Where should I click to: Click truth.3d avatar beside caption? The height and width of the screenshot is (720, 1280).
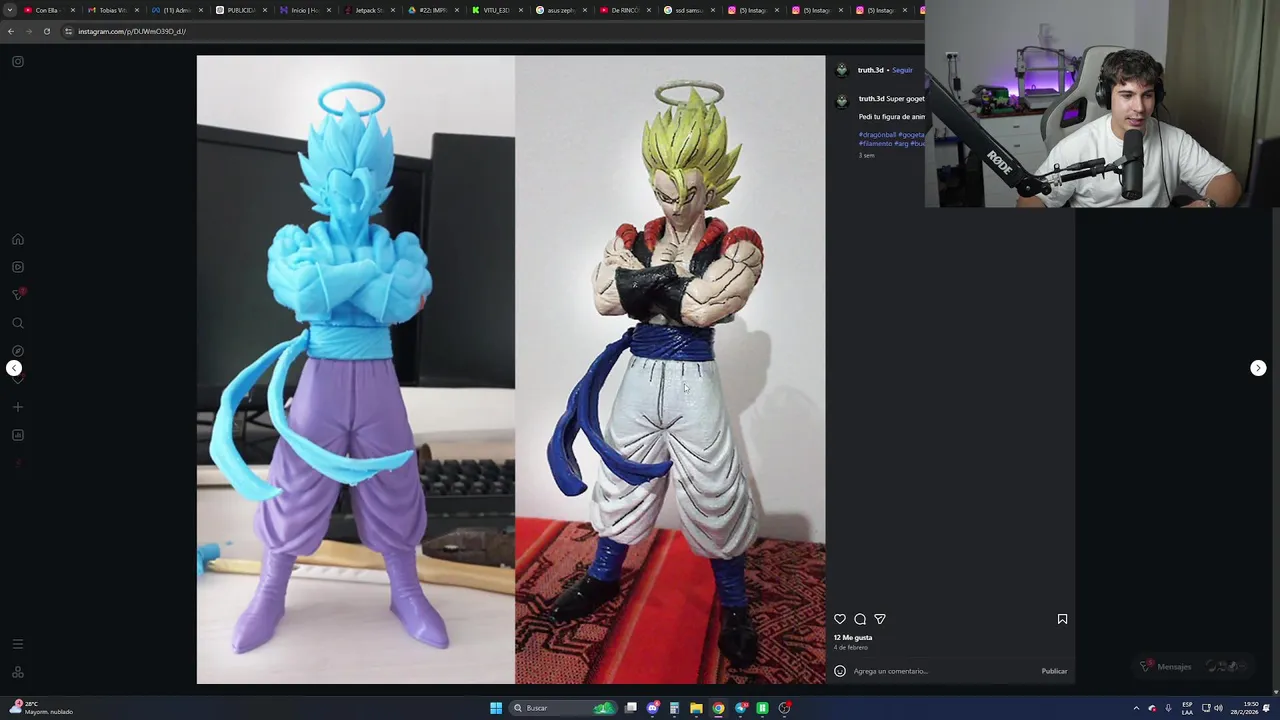pos(842,100)
